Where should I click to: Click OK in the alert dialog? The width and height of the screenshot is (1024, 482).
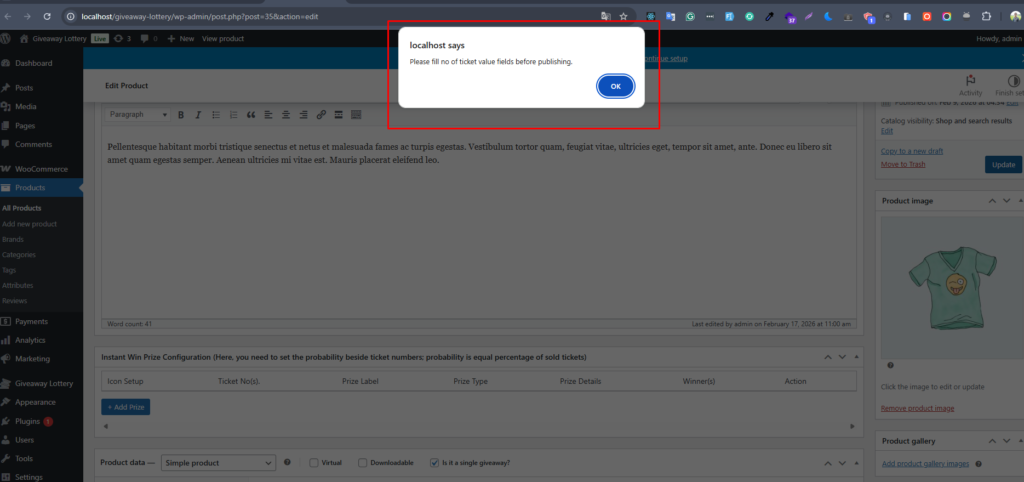[x=615, y=87]
